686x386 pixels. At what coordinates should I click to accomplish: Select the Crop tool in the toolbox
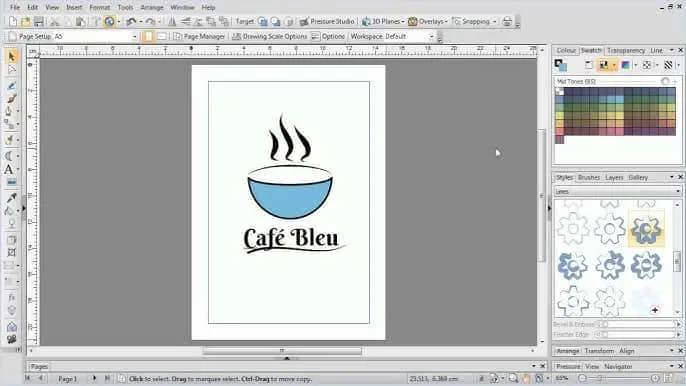point(12,253)
